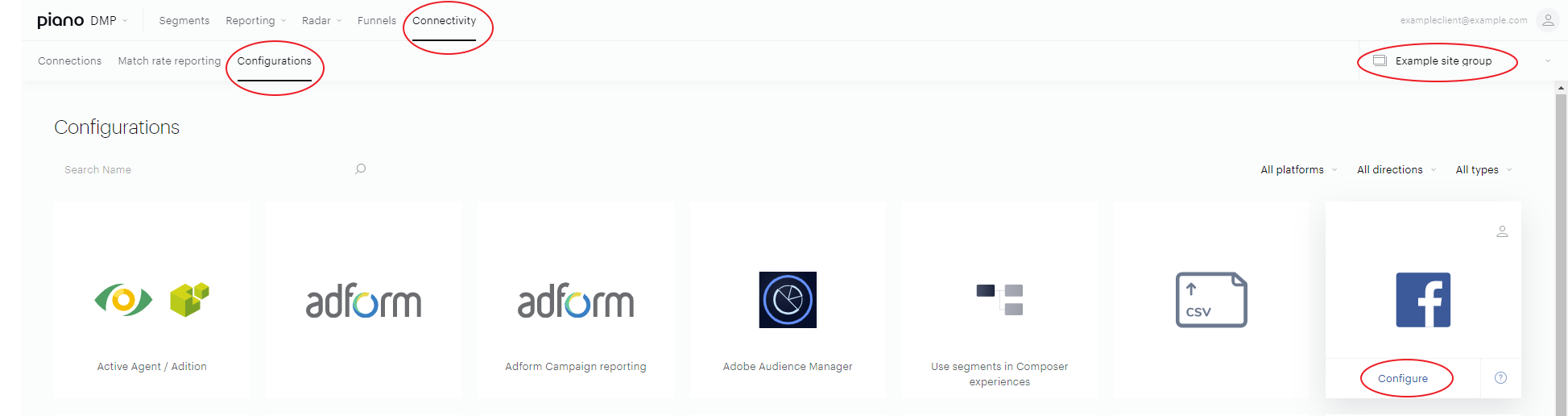Click the search magnifier icon
Viewport: 1568px width, 416px height.
pos(361,168)
